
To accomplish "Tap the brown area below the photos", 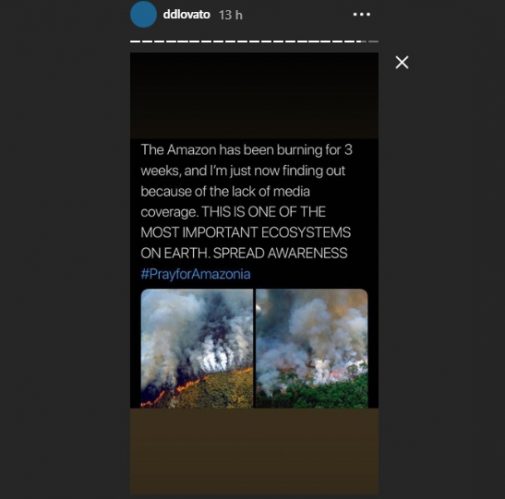I will point(254,450).
